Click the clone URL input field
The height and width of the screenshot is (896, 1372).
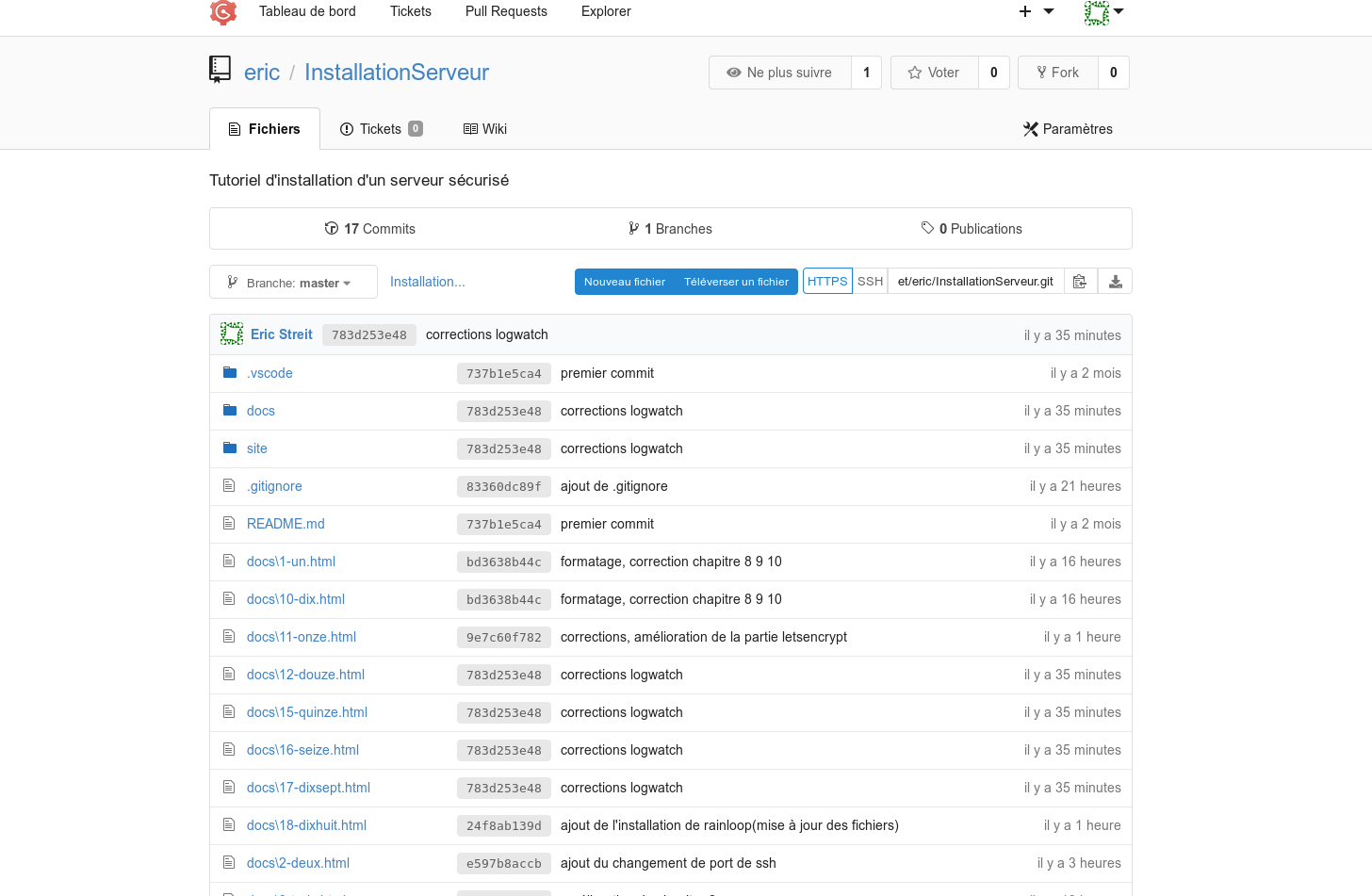tap(975, 280)
